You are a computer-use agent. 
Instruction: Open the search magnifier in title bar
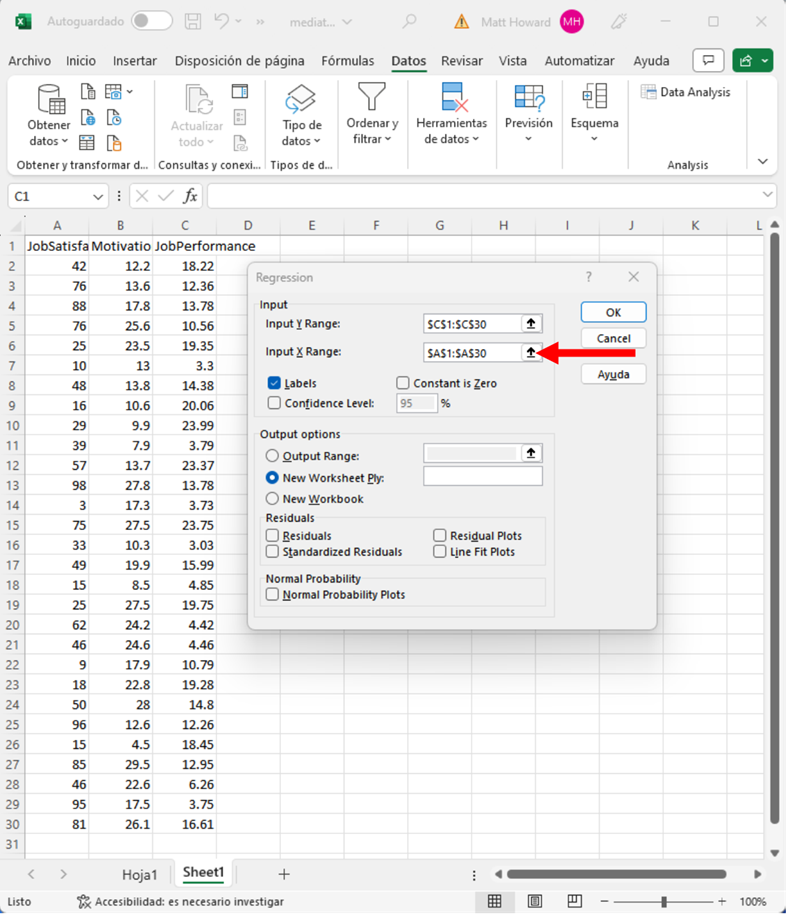[x=409, y=21]
